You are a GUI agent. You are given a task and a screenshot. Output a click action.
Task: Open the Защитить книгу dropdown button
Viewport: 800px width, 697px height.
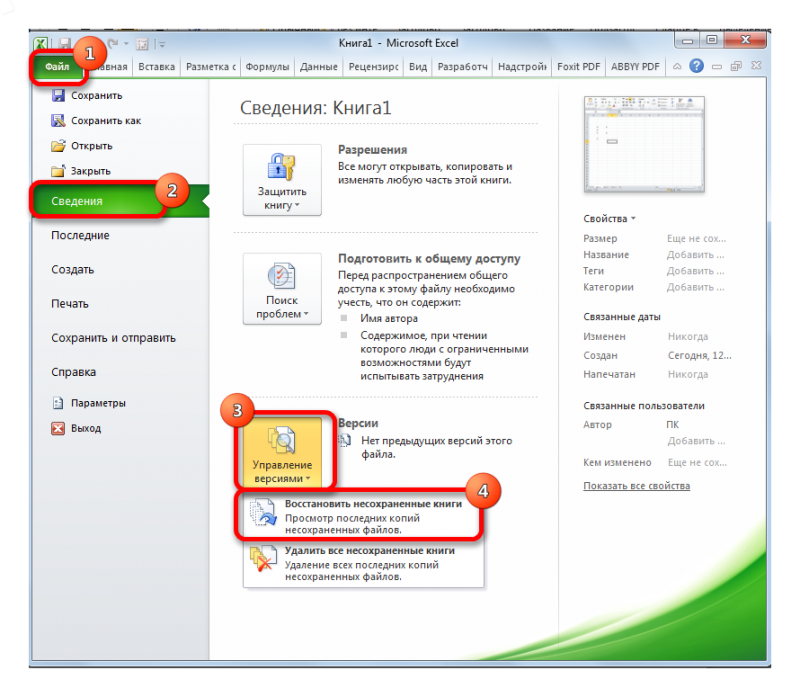282,180
